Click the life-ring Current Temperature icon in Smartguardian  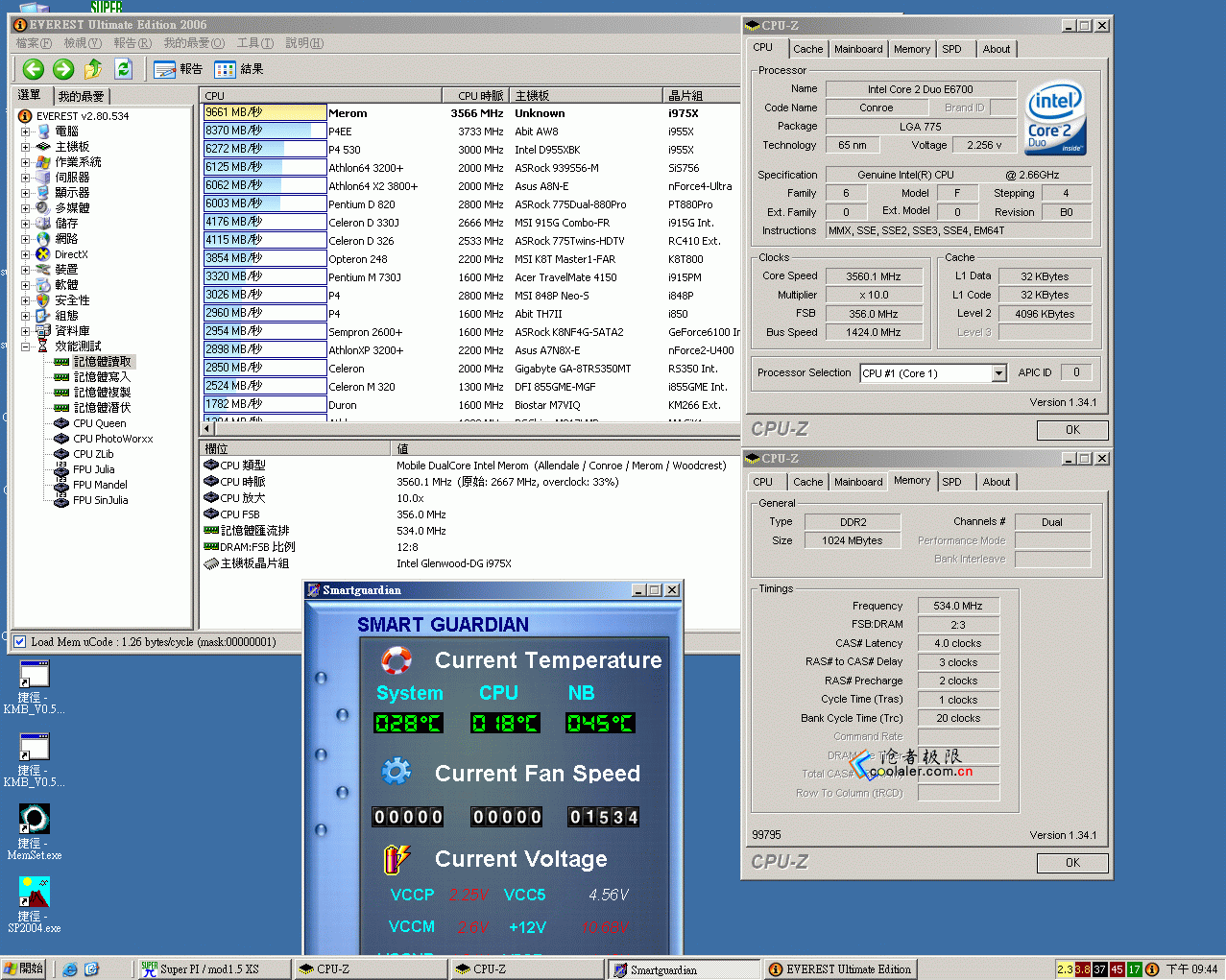pos(397,660)
